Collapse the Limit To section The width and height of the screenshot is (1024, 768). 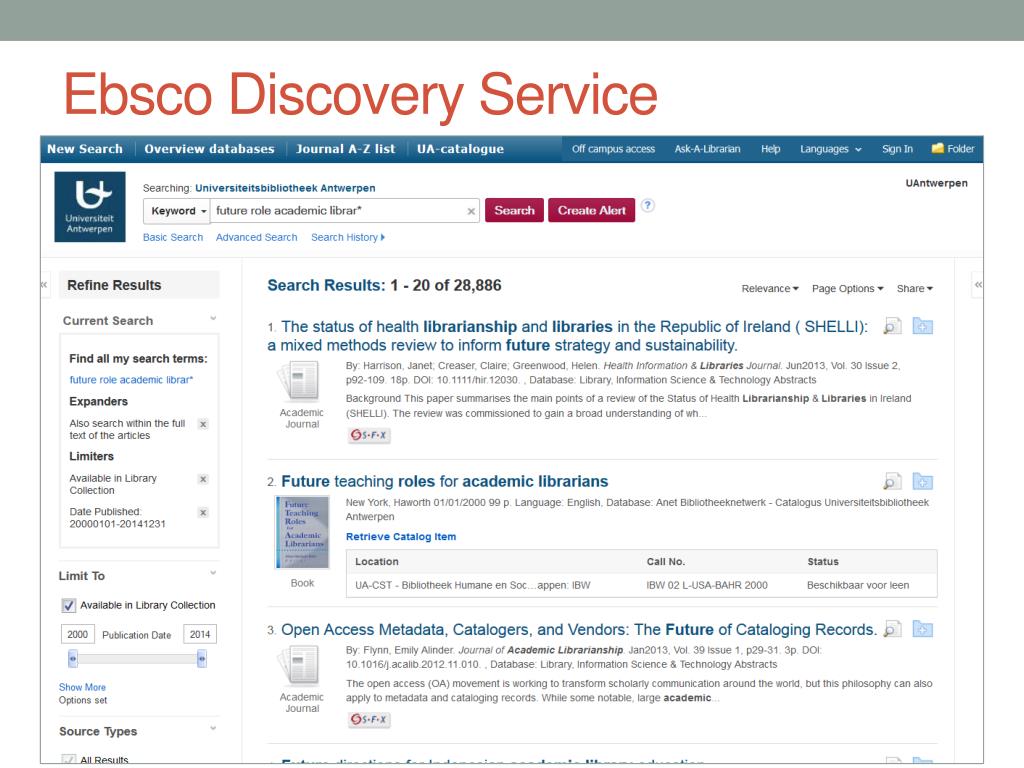click(x=213, y=573)
